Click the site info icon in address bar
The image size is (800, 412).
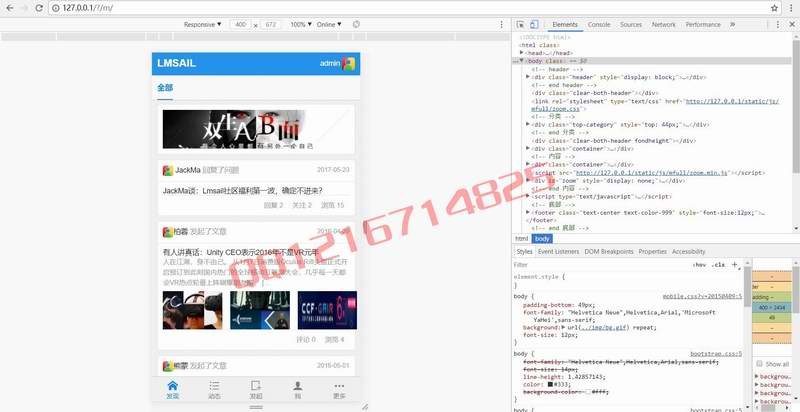[56, 8]
